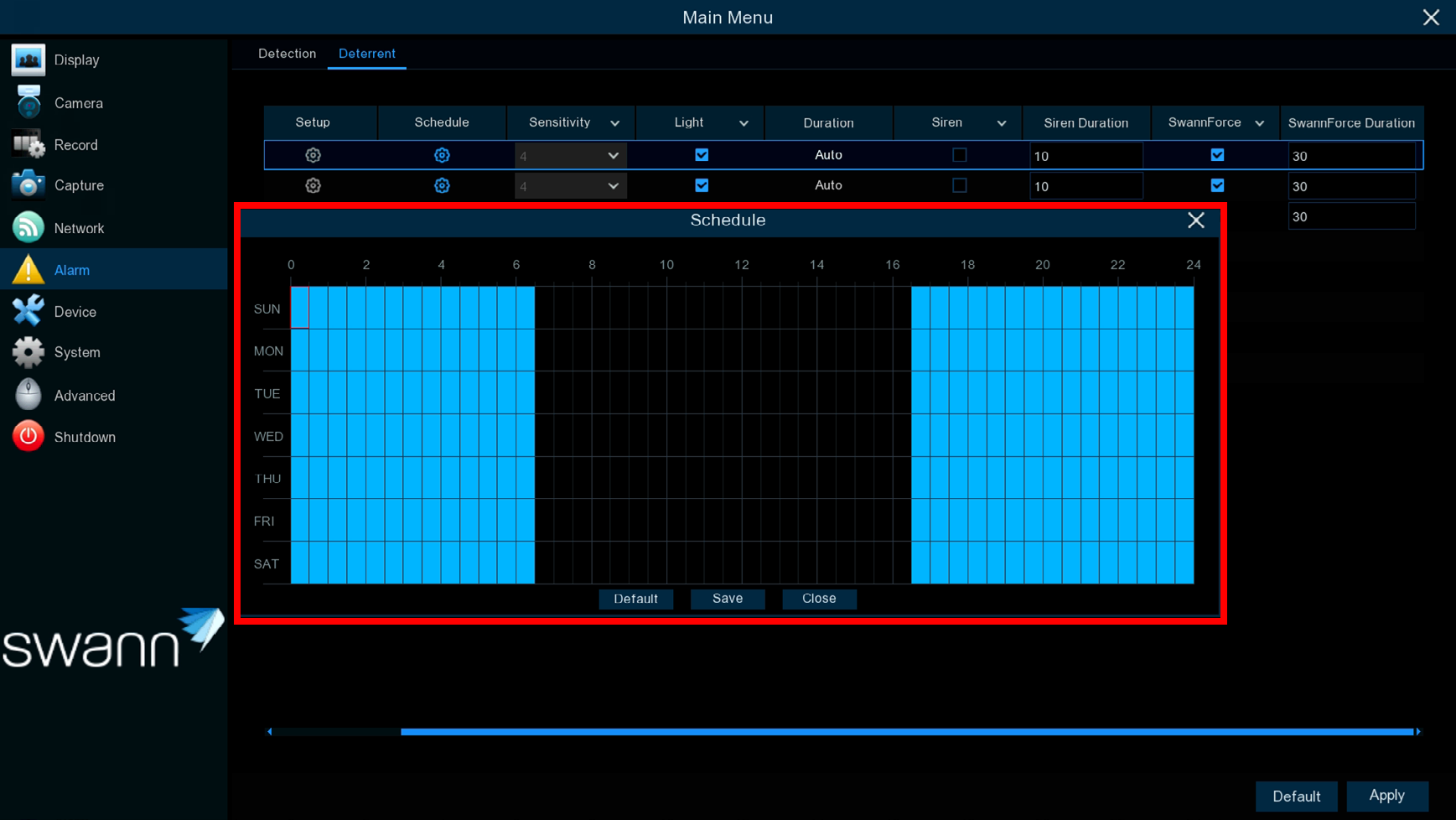Switch to the Detection tab
This screenshot has width=1456, height=820.
click(287, 54)
